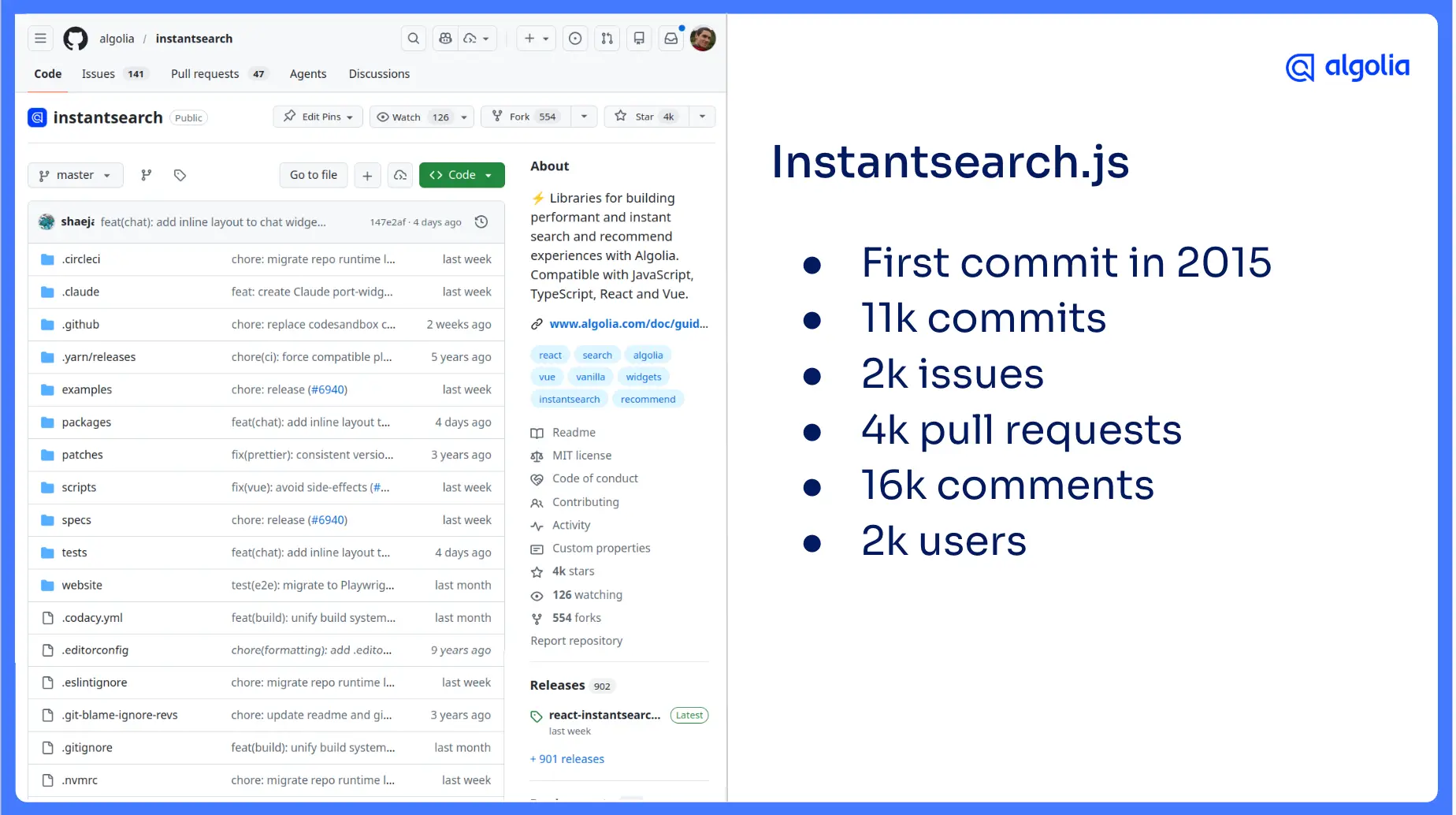Open the .yarn/releases folder

pos(98,357)
